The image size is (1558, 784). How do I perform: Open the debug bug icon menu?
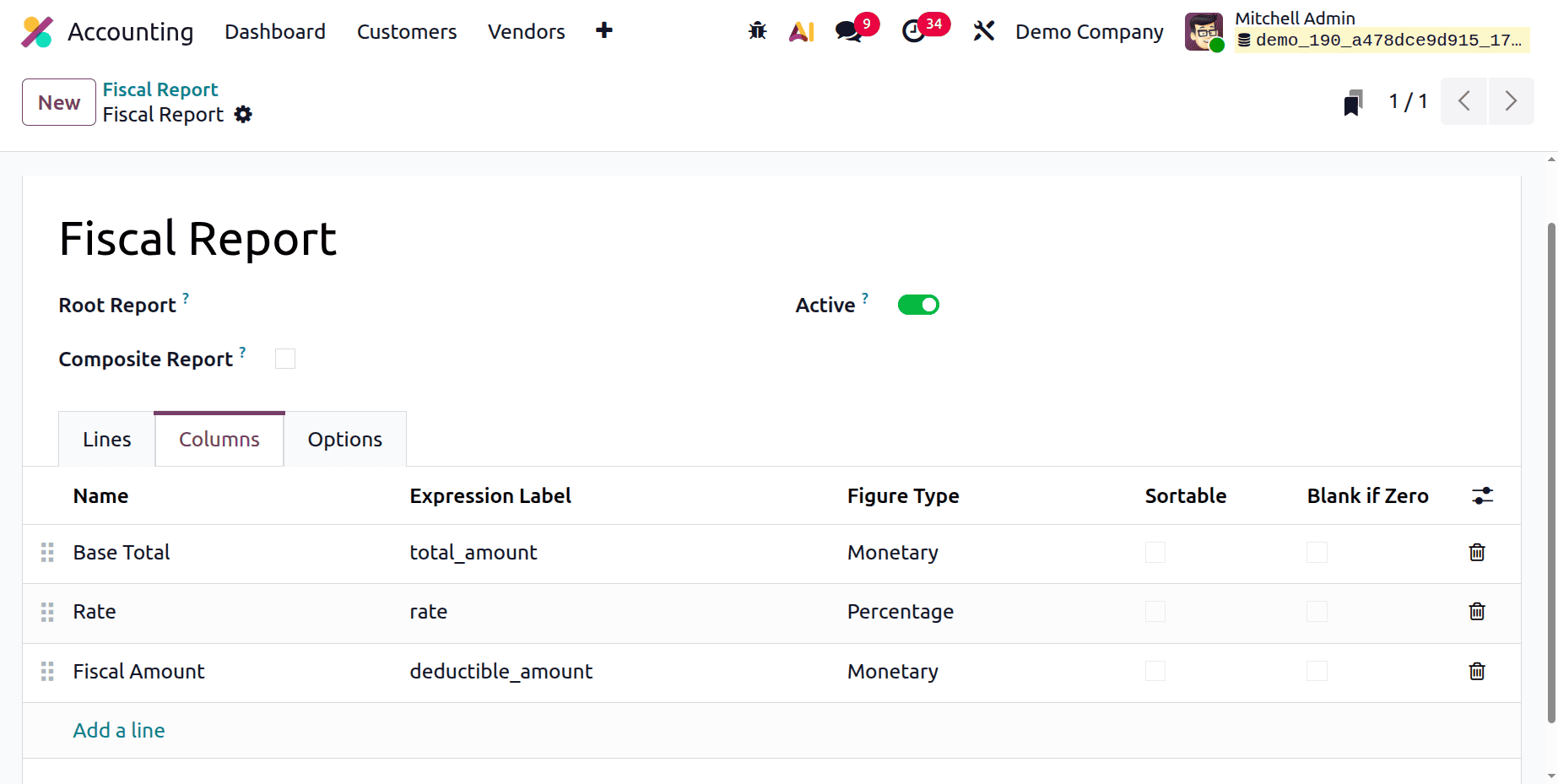tap(757, 31)
